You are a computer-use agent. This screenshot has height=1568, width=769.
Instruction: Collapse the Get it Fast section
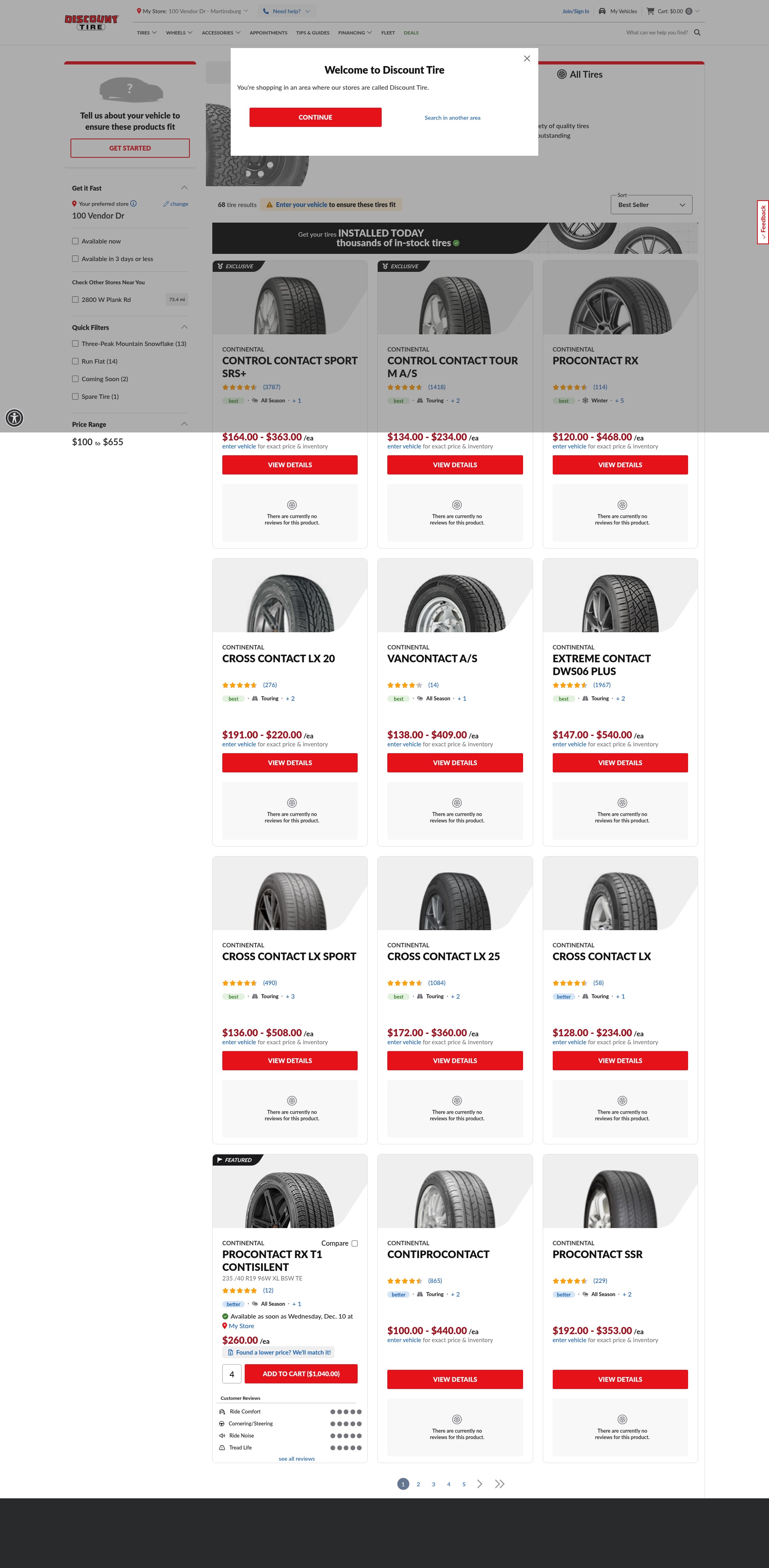[x=184, y=187]
